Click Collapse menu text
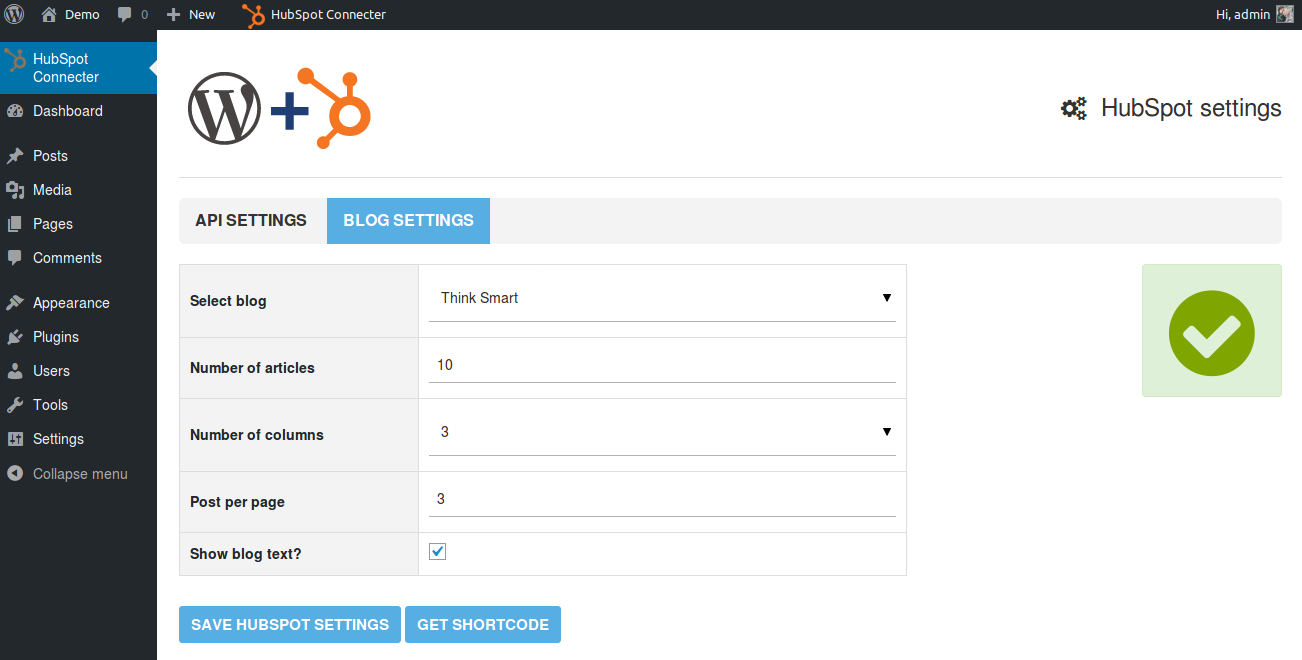This screenshot has height=660, width=1302. (x=80, y=474)
